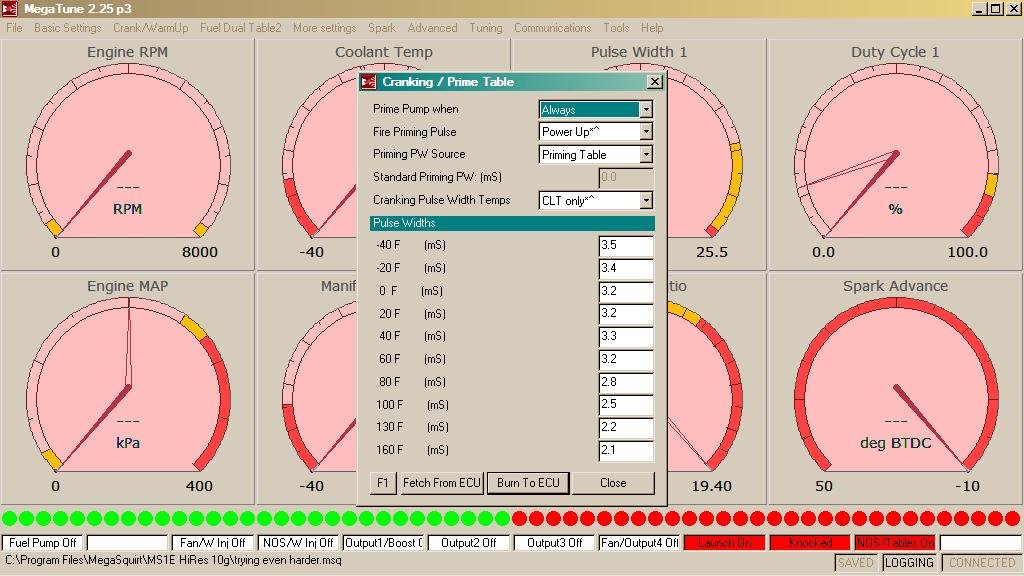Click the LOGGING status indicator
This screenshot has width=1024, height=576.
coord(909,562)
